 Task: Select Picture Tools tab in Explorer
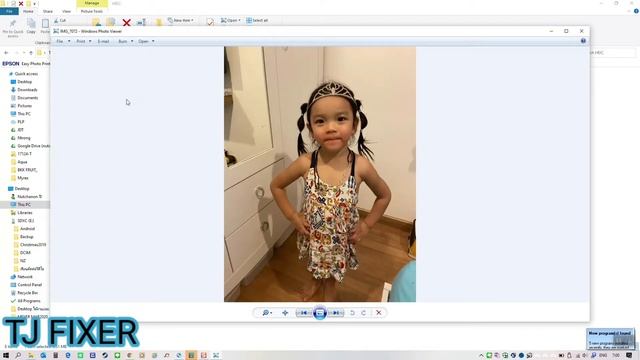(92, 11)
